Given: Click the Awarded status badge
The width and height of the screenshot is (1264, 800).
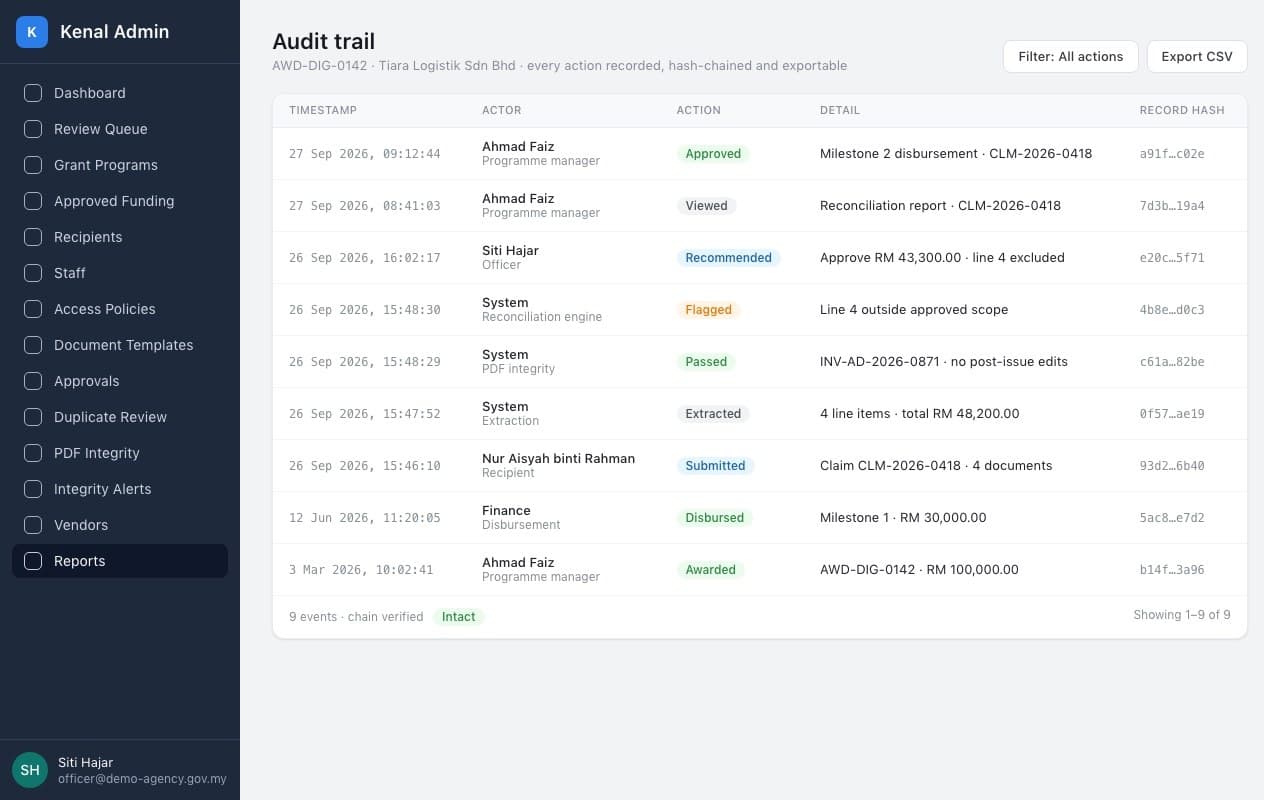Looking at the screenshot, I should click(710, 570).
